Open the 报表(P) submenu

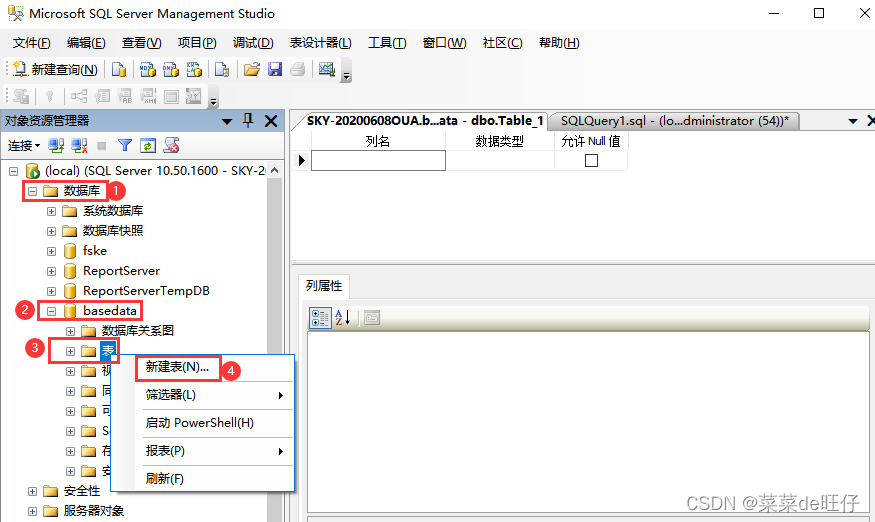(x=214, y=451)
